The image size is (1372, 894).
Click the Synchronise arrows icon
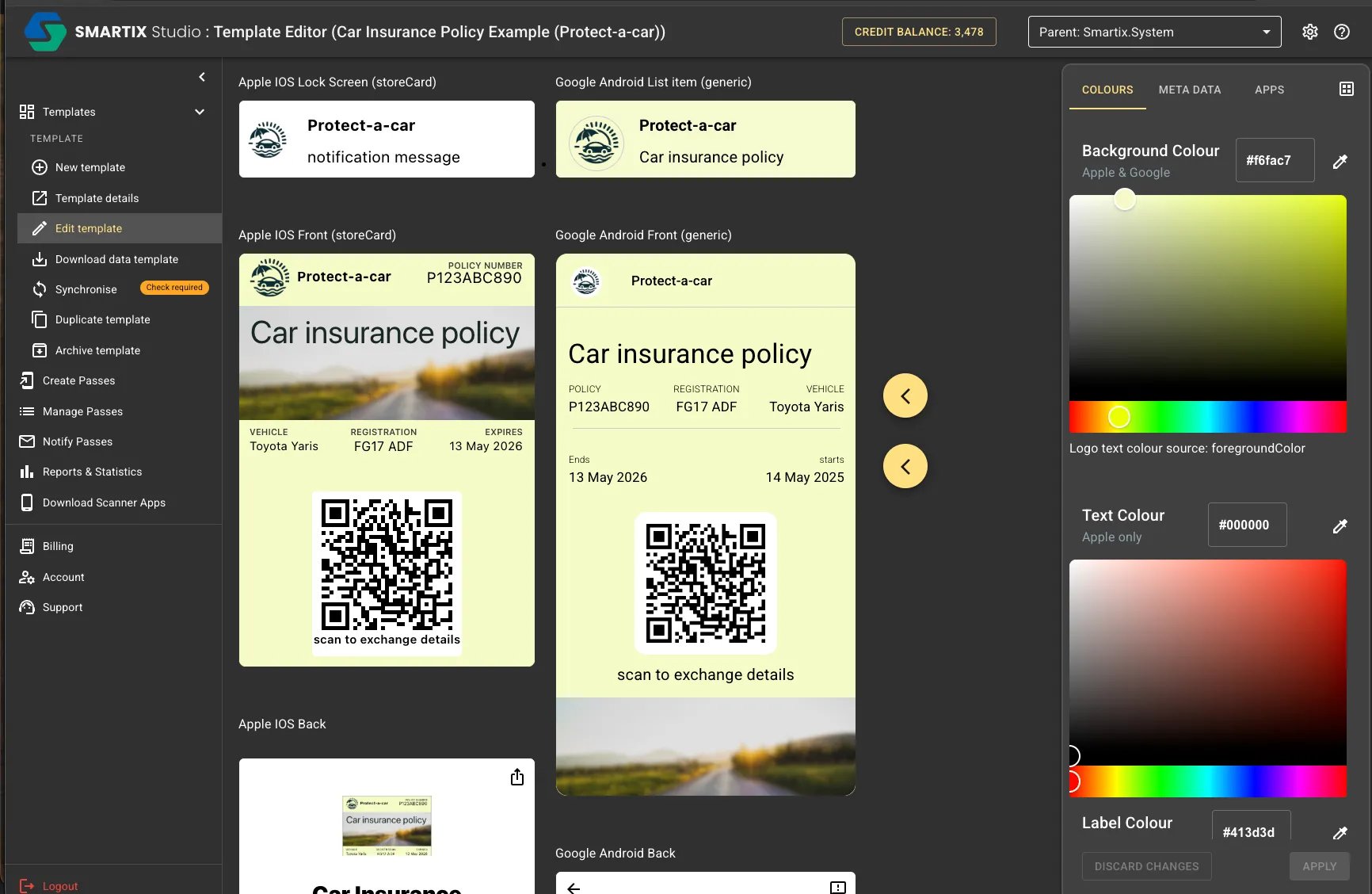[x=40, y=289]
